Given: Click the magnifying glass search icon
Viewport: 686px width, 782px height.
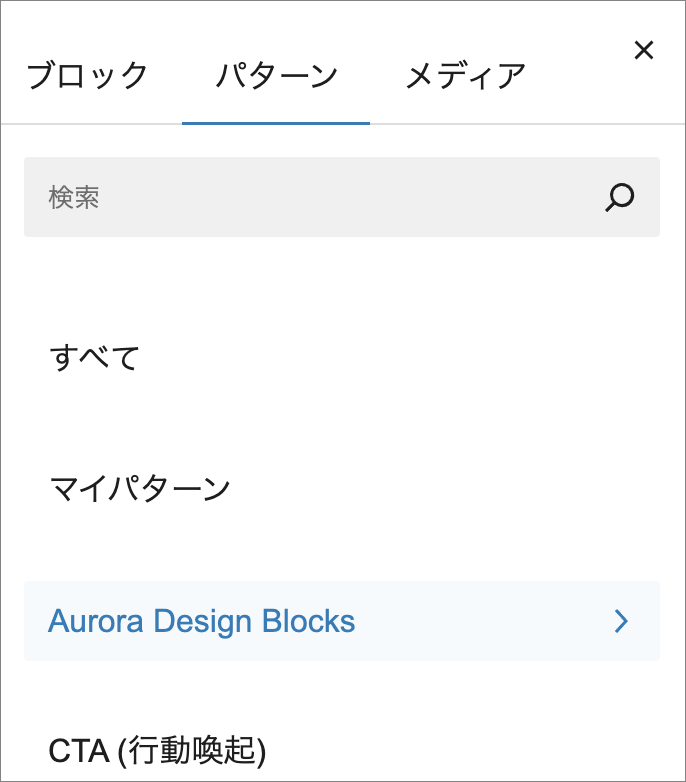Looking at the screenshot, I should (x=620, y=197).
